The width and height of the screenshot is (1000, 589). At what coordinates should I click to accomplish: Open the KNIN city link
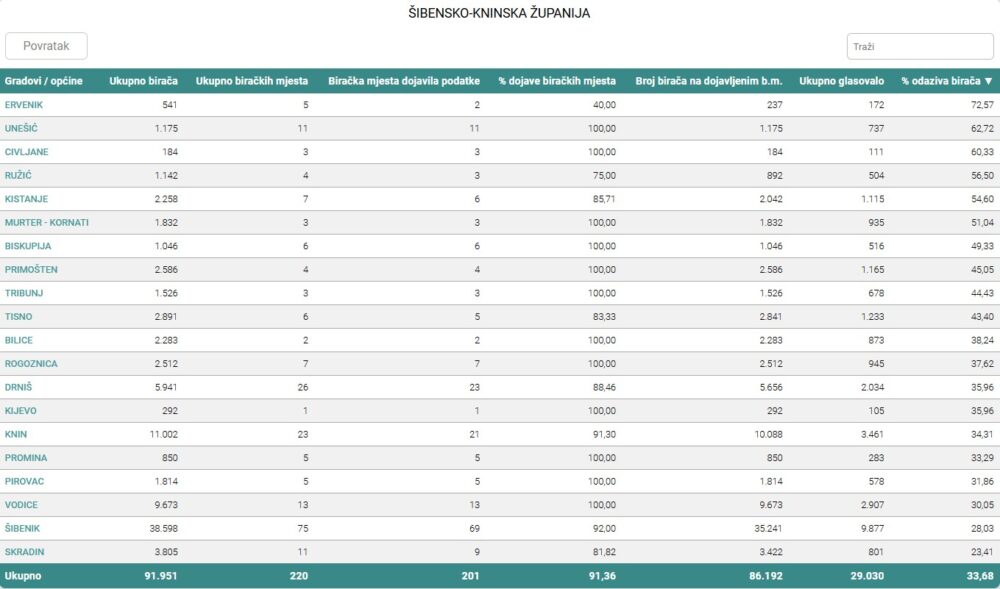16,434
